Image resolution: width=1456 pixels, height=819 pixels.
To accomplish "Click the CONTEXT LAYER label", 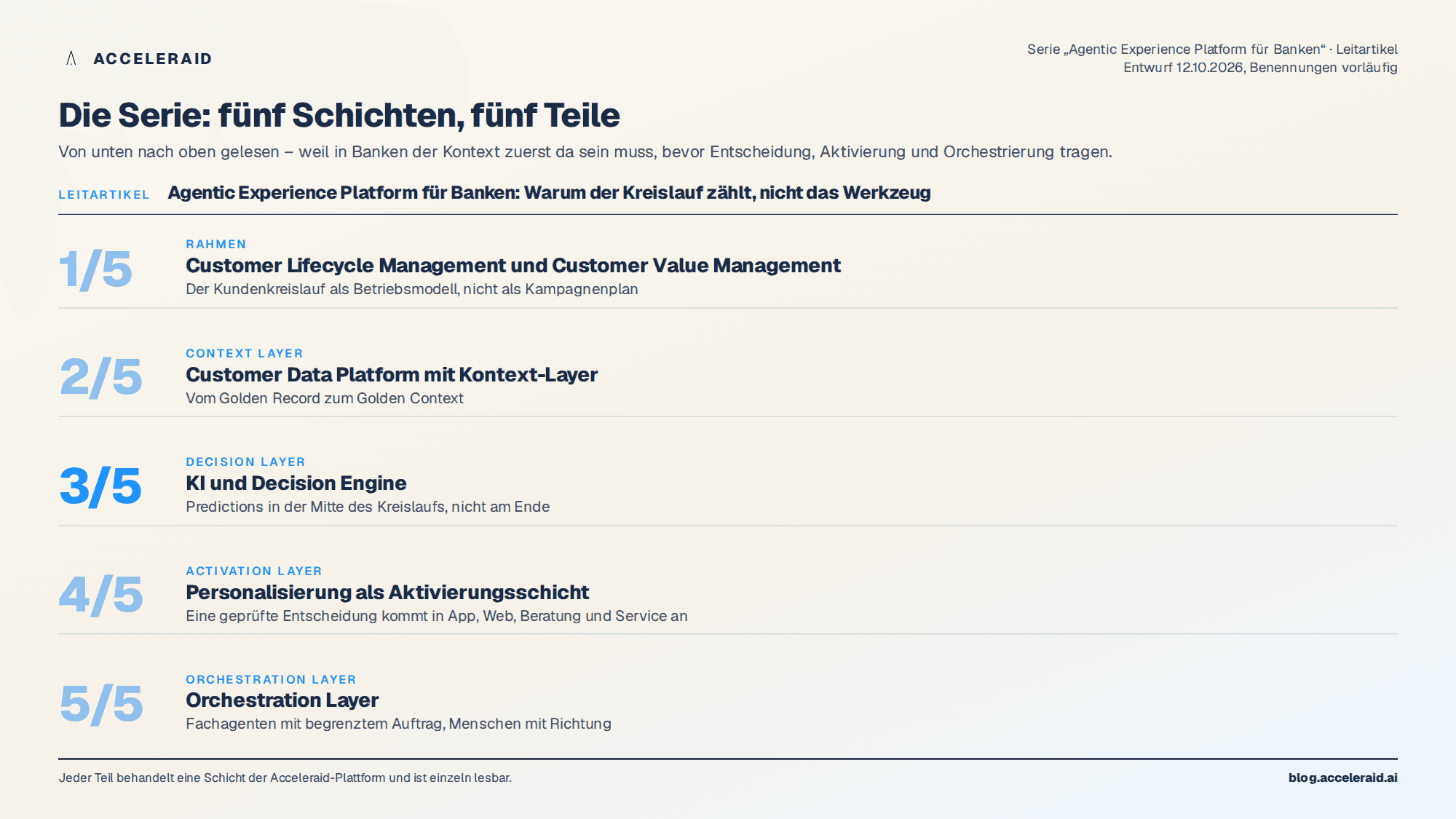I will pyautogui.click(x=245, y=354).
